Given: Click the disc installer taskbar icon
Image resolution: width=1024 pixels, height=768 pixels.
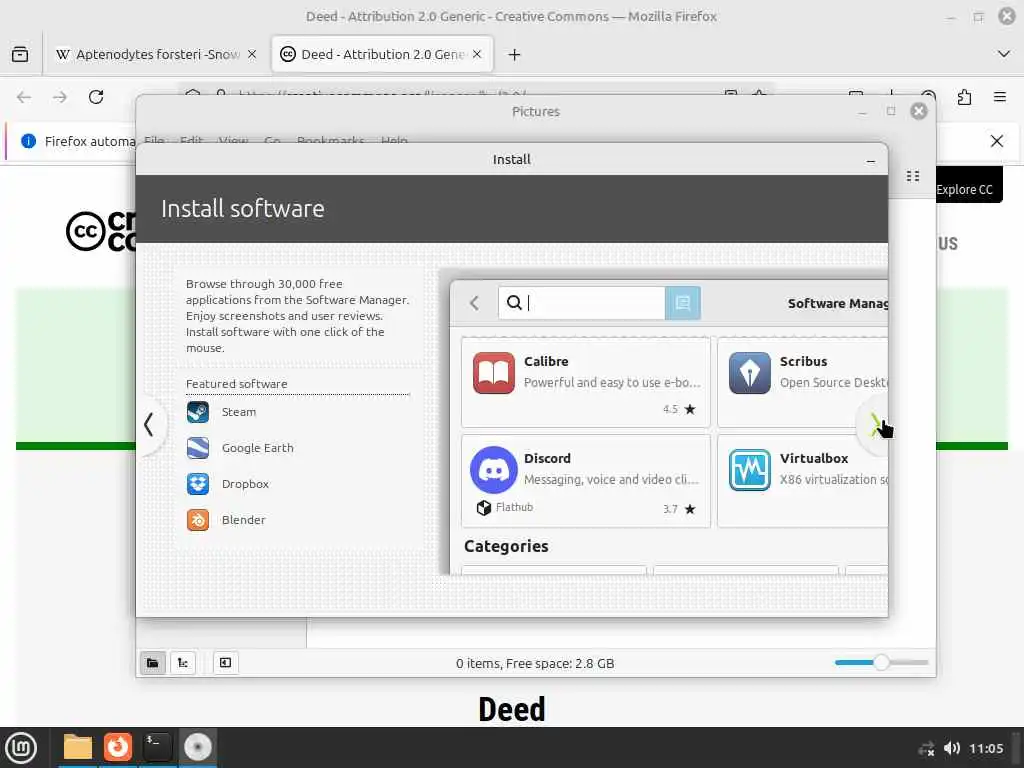Looking at the screenshot, I should [x=198, y=747].
